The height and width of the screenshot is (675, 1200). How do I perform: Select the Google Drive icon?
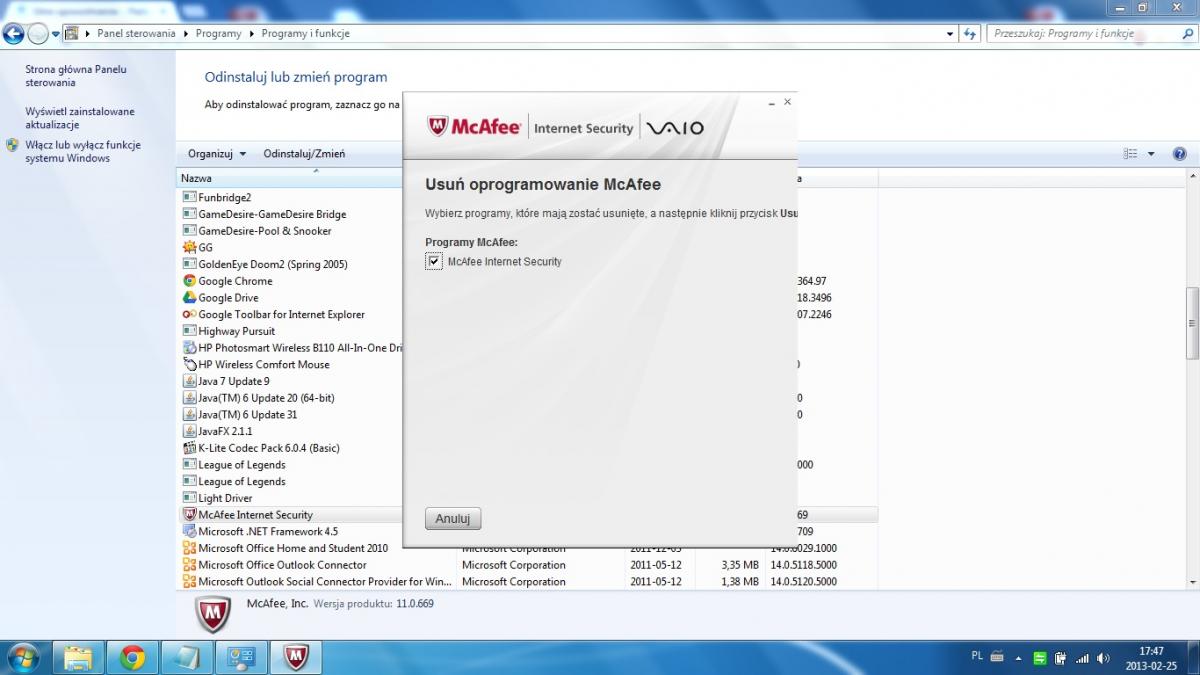190,298
